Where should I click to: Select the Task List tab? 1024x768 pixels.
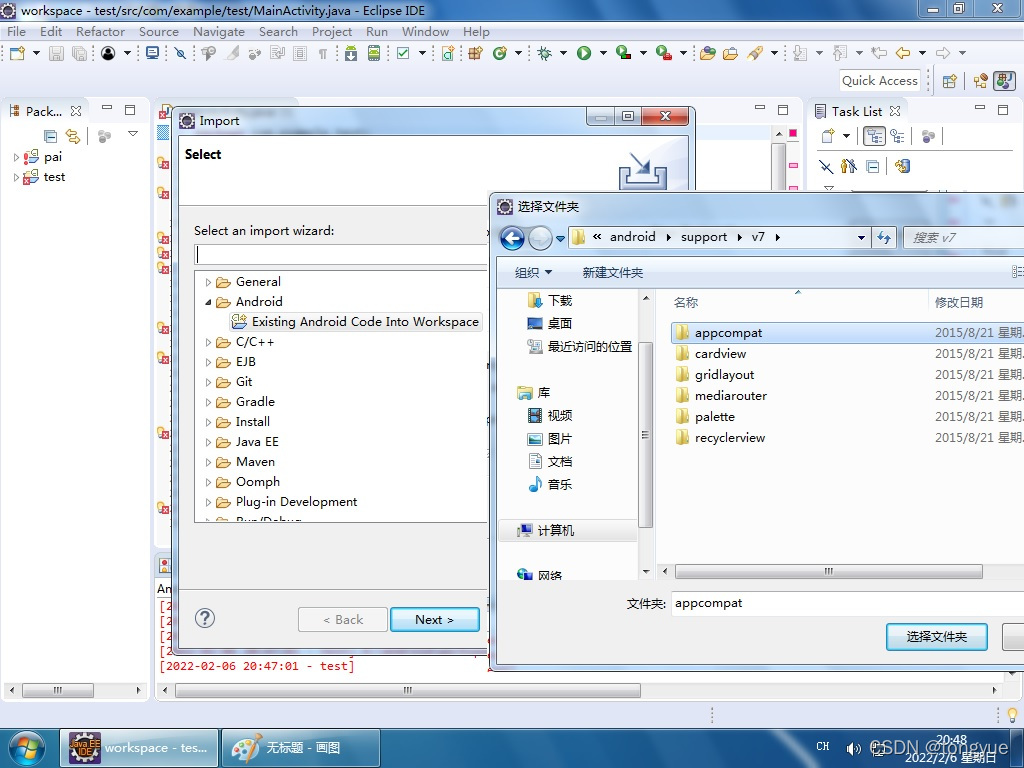click(856, 112)
